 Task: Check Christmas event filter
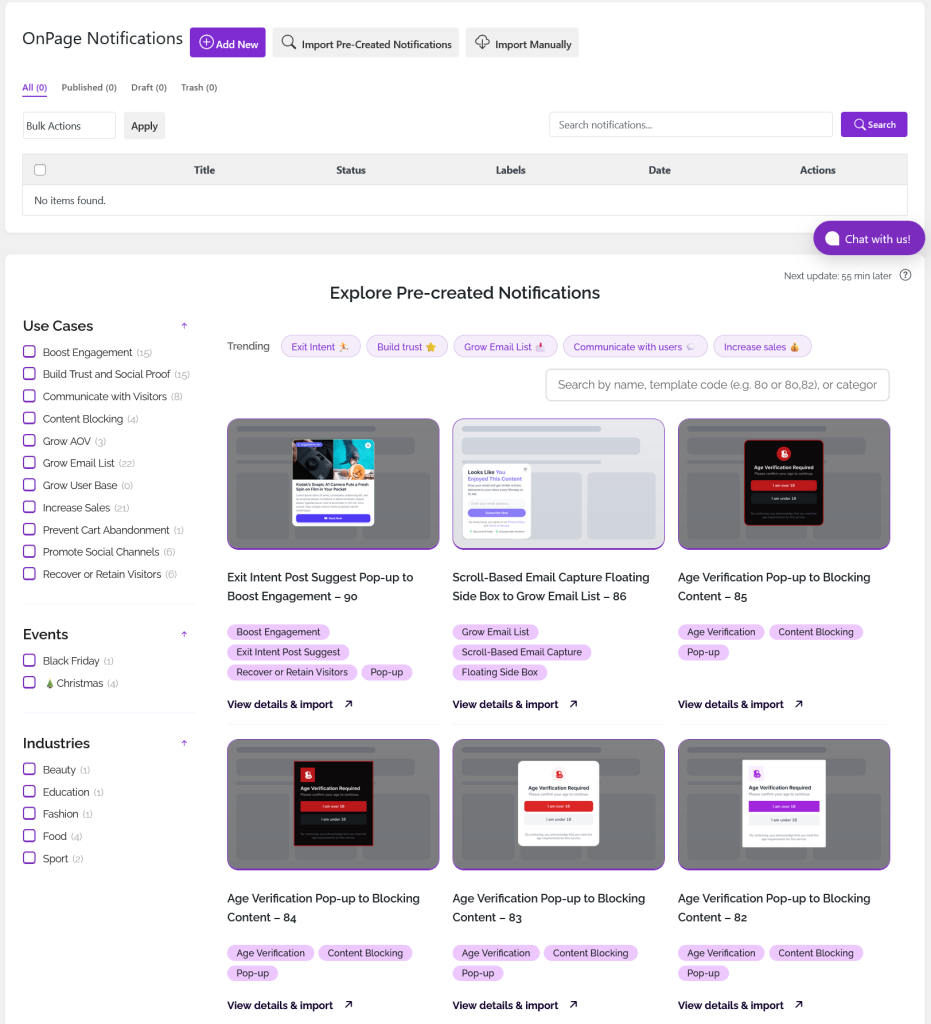pos(29,682)
